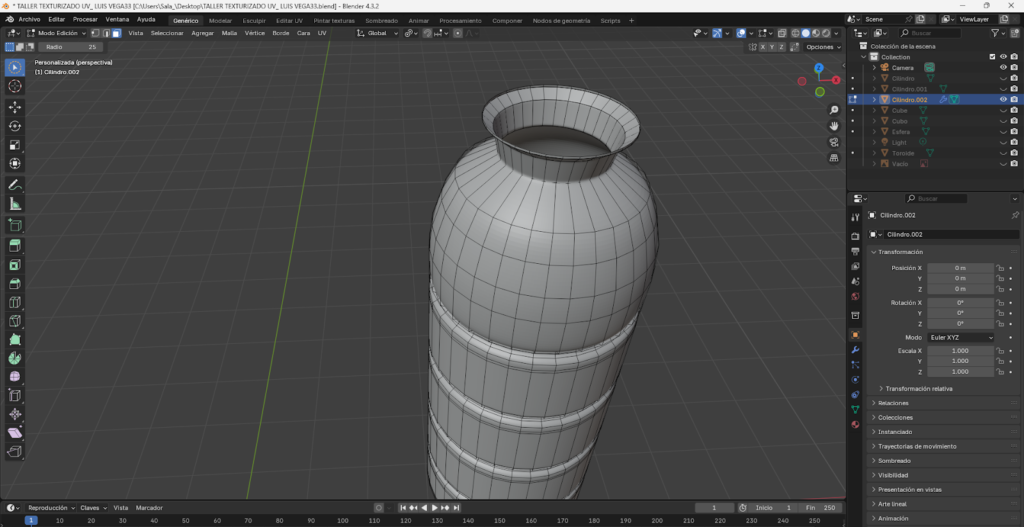Choose the Poly Build tool
The height and width of the screenshot is (527, 1024).
coord(15,340)
